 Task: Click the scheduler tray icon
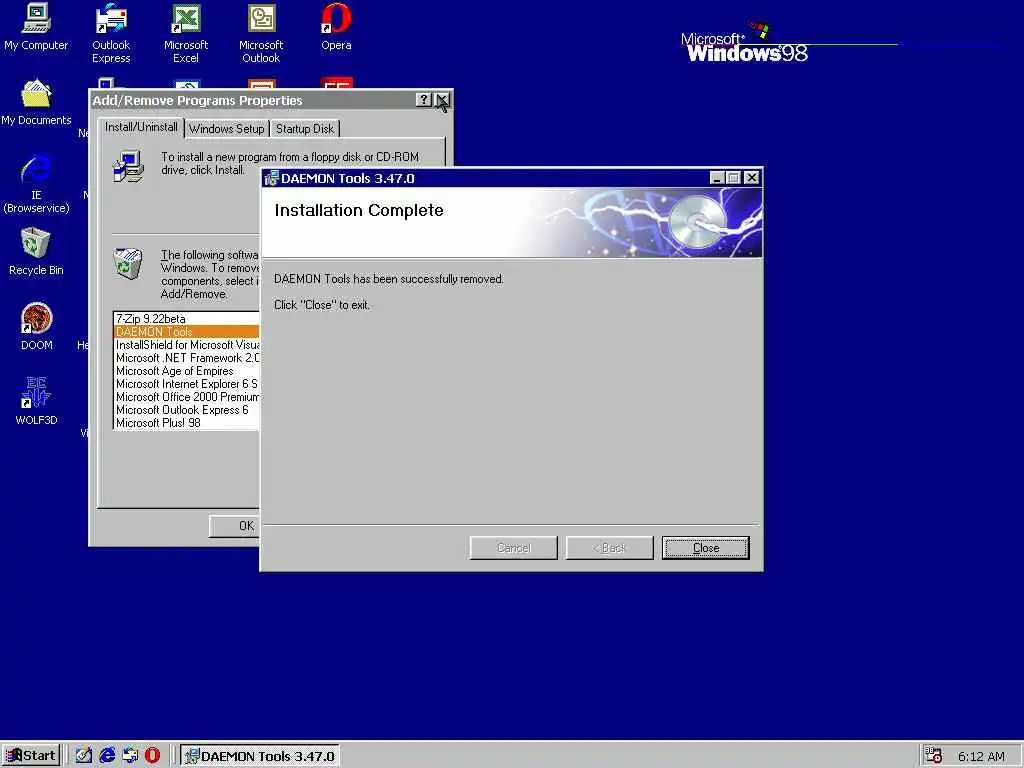pos(933,756)
